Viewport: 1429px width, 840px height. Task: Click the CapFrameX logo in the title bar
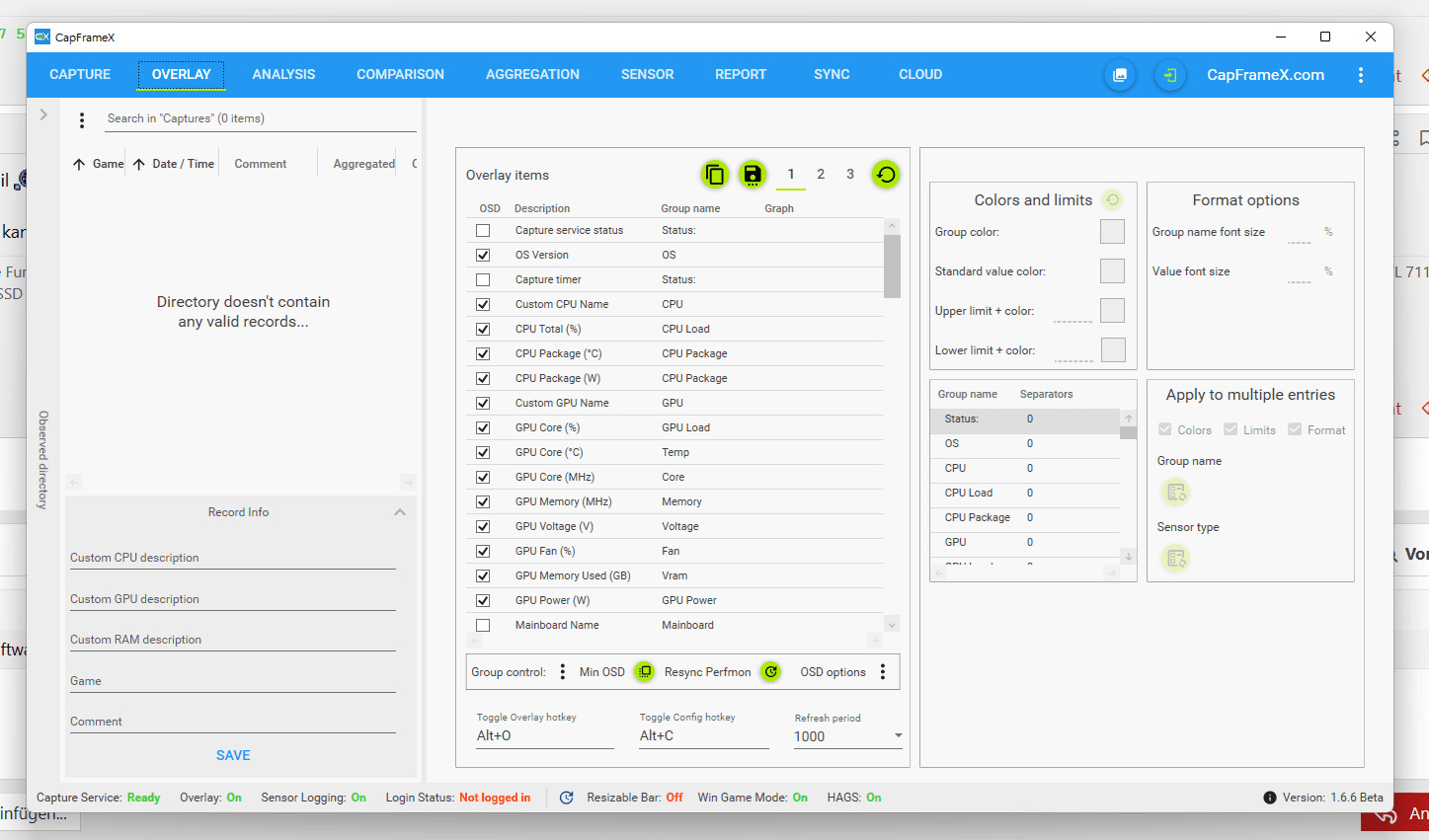[42, 37]
